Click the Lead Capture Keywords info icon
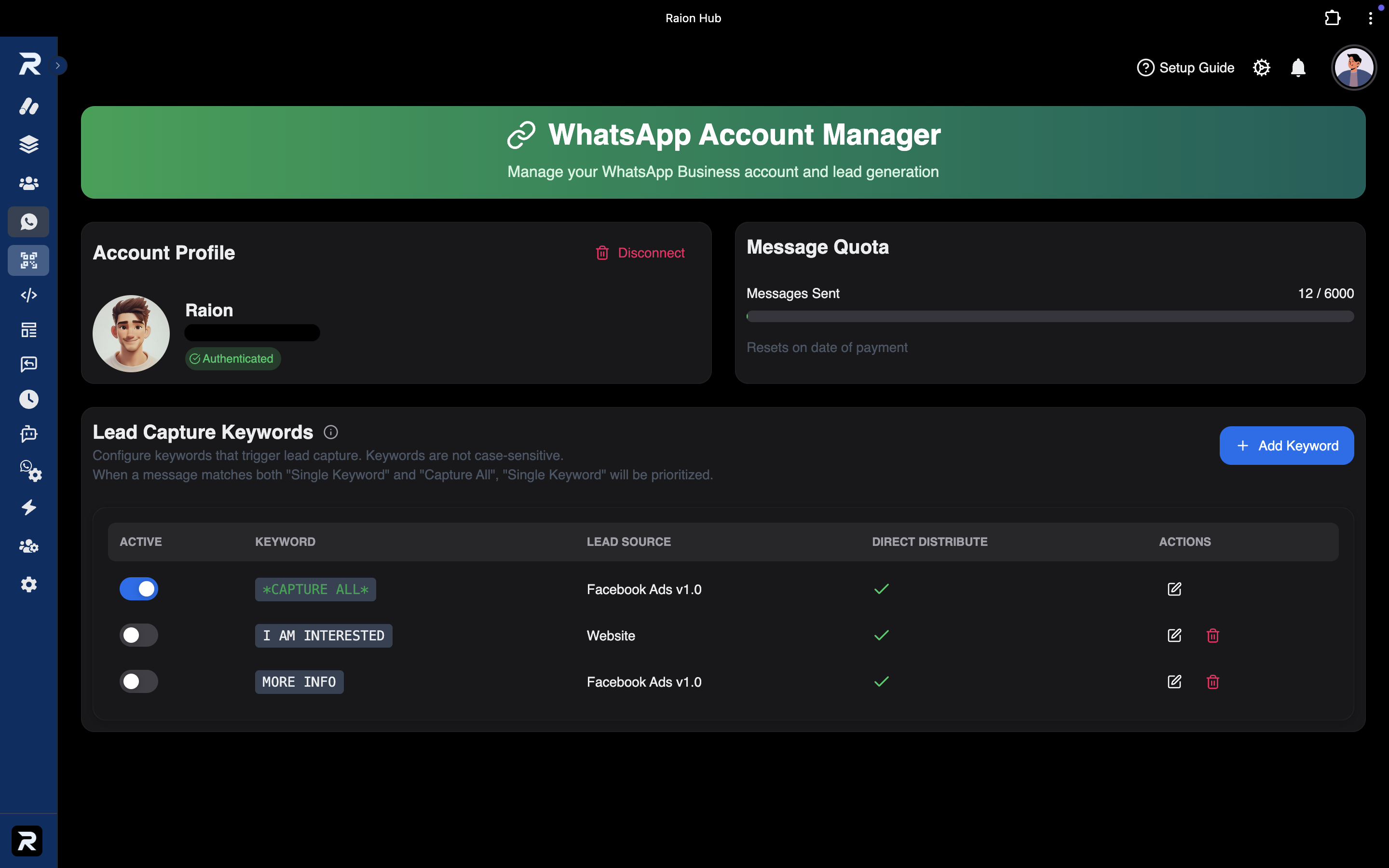This screenshot has height=868, width=1389. (x=330, y=432)
